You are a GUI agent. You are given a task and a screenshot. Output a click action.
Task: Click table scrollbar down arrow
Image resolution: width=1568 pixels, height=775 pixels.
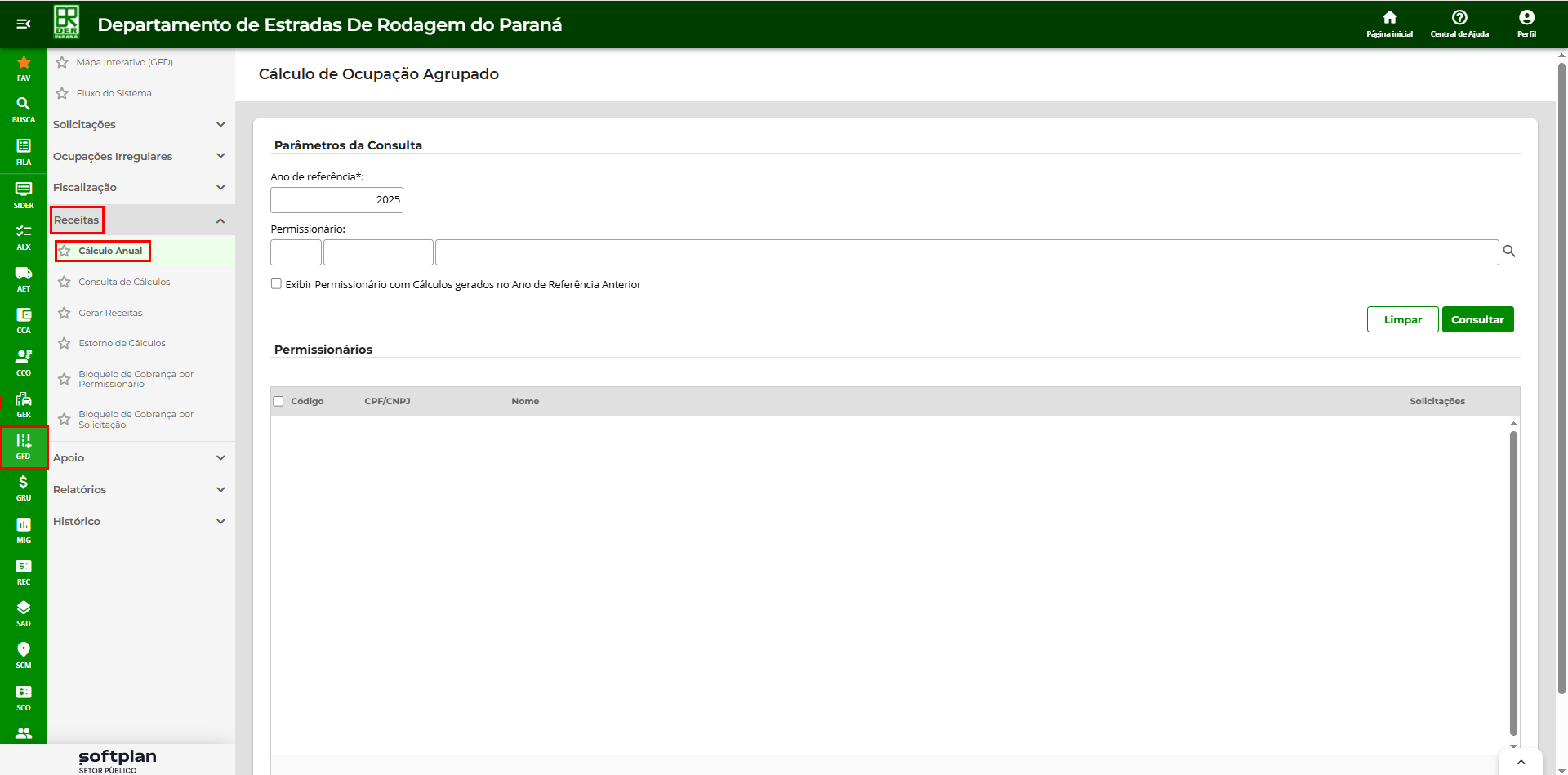click(x=1513, y=746)
